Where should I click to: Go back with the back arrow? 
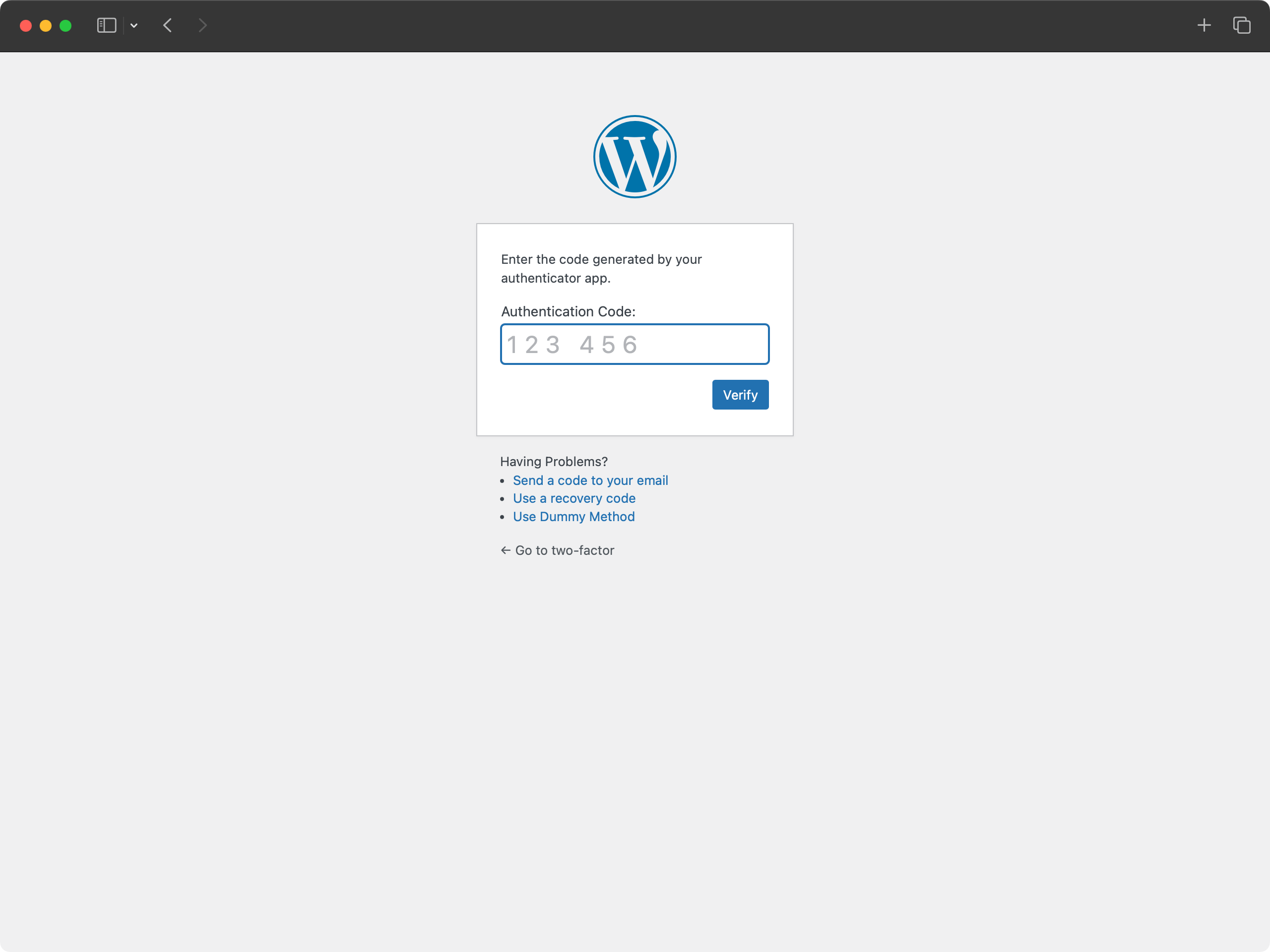point(168,26)
